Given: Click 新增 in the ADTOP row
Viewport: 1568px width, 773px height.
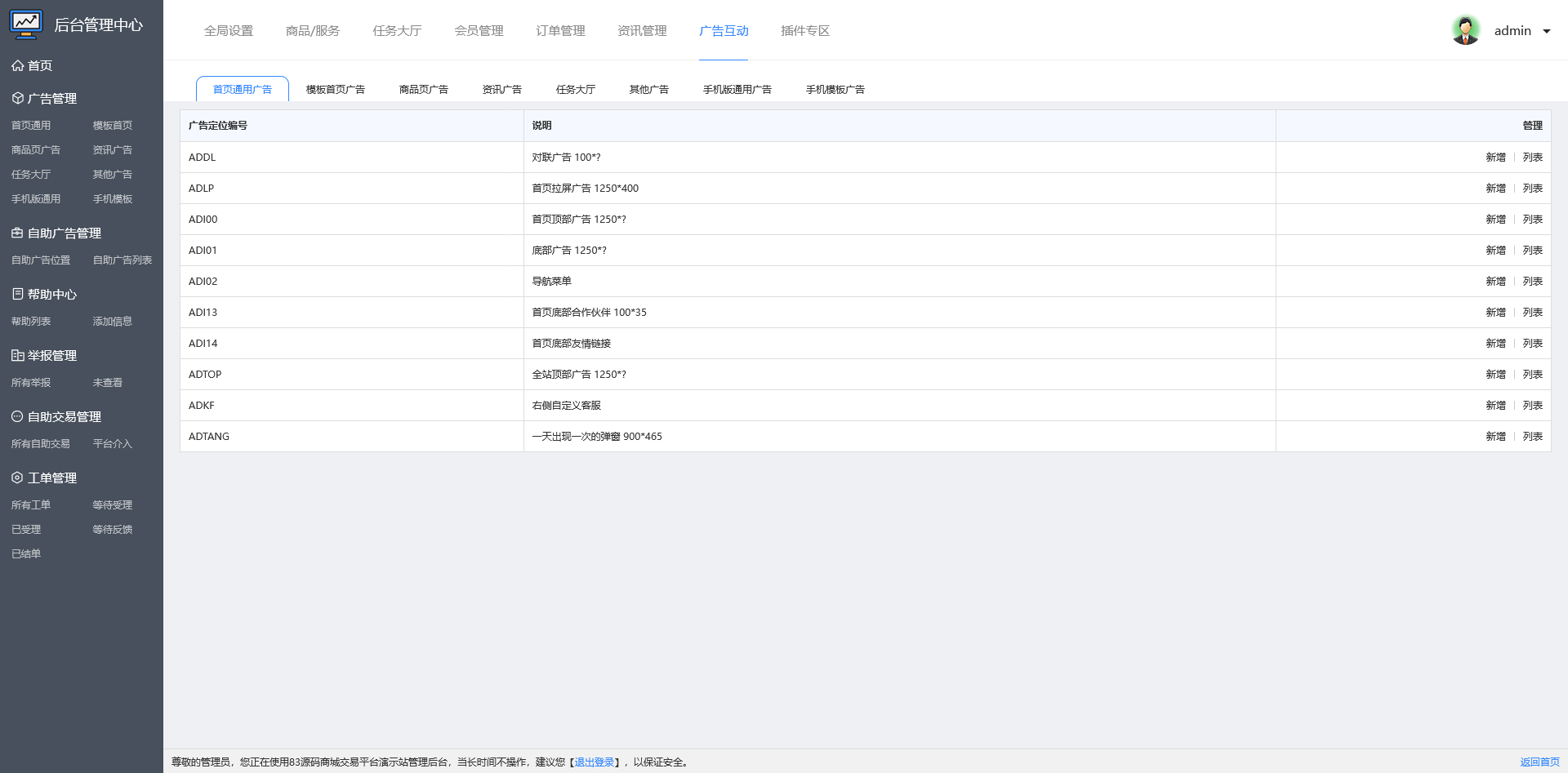Looking at the screenshot, I should [x=1495, y=375].
